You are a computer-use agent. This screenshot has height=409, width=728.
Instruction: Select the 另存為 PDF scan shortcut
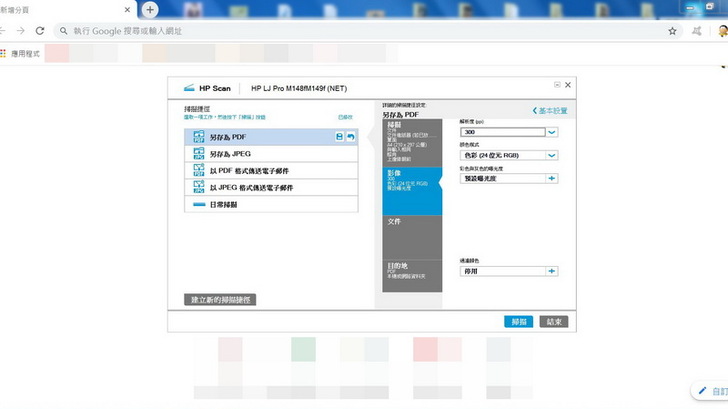click(x=271, y=137)
